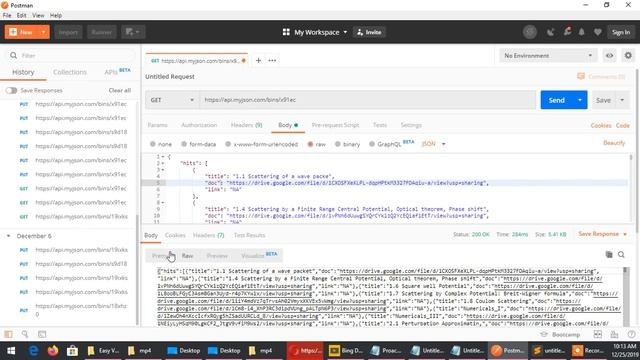Viewport: 640px width, 360px height.
Task: Launch Firefox from taskbar
Action: [x=53, y=351]
